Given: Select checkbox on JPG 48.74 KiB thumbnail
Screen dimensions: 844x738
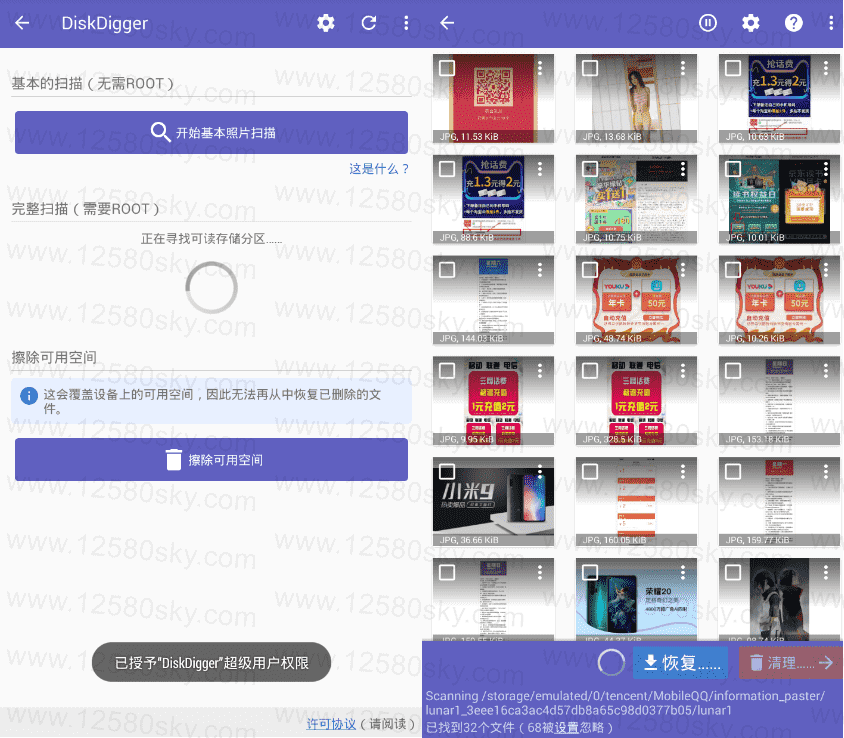Looking at the screenshot, I should tap(590, 270).
